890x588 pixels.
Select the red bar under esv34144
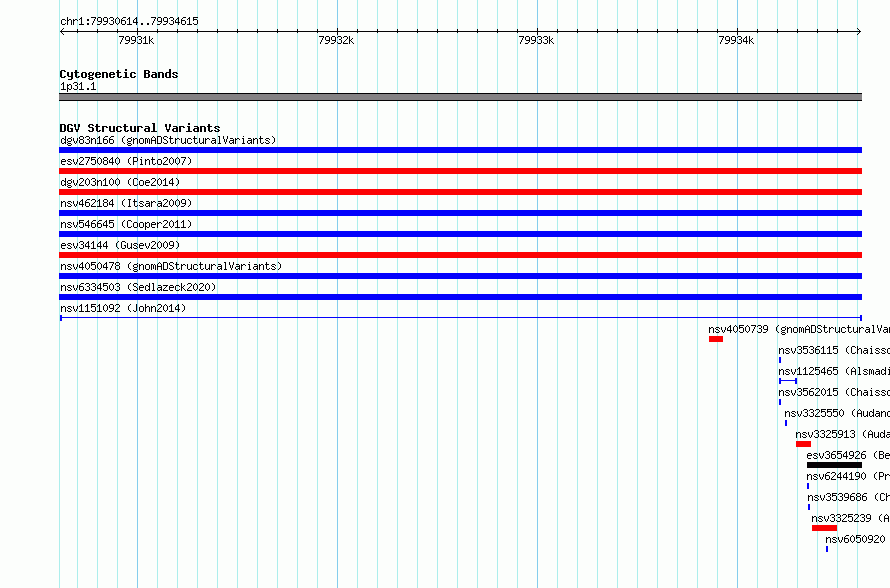[460, 255]
